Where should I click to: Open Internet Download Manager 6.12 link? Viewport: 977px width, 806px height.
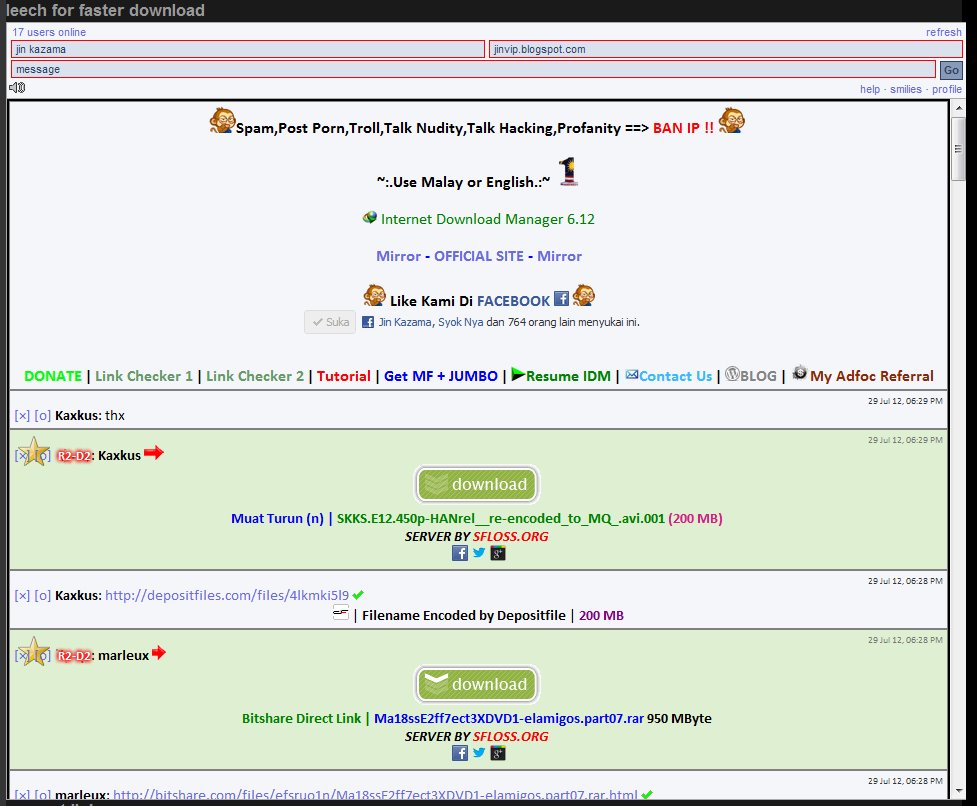[x=487, y=219]
